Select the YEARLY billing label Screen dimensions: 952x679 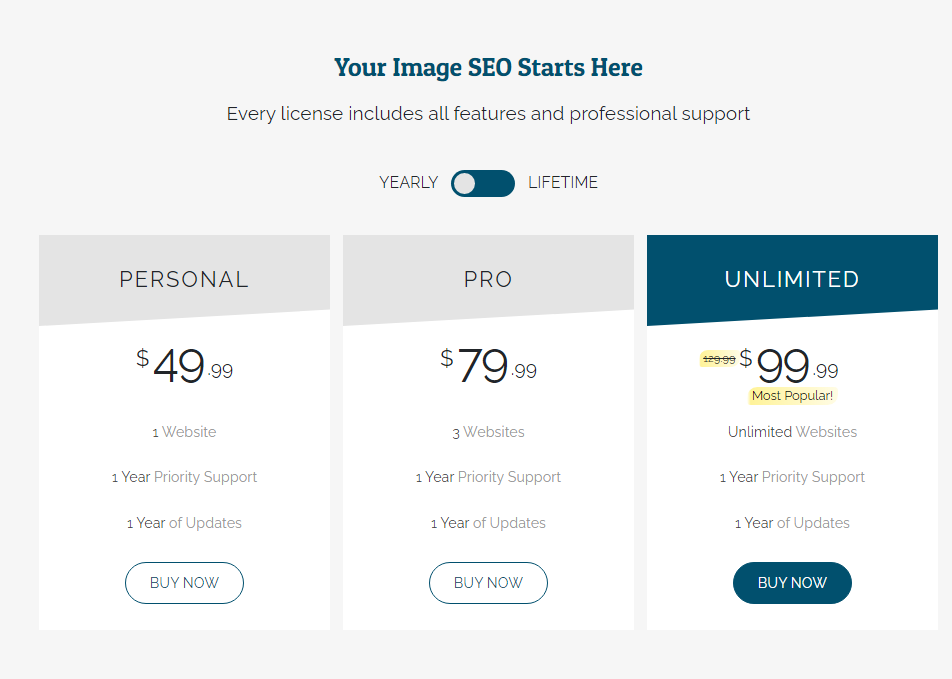tap(409, 182)
